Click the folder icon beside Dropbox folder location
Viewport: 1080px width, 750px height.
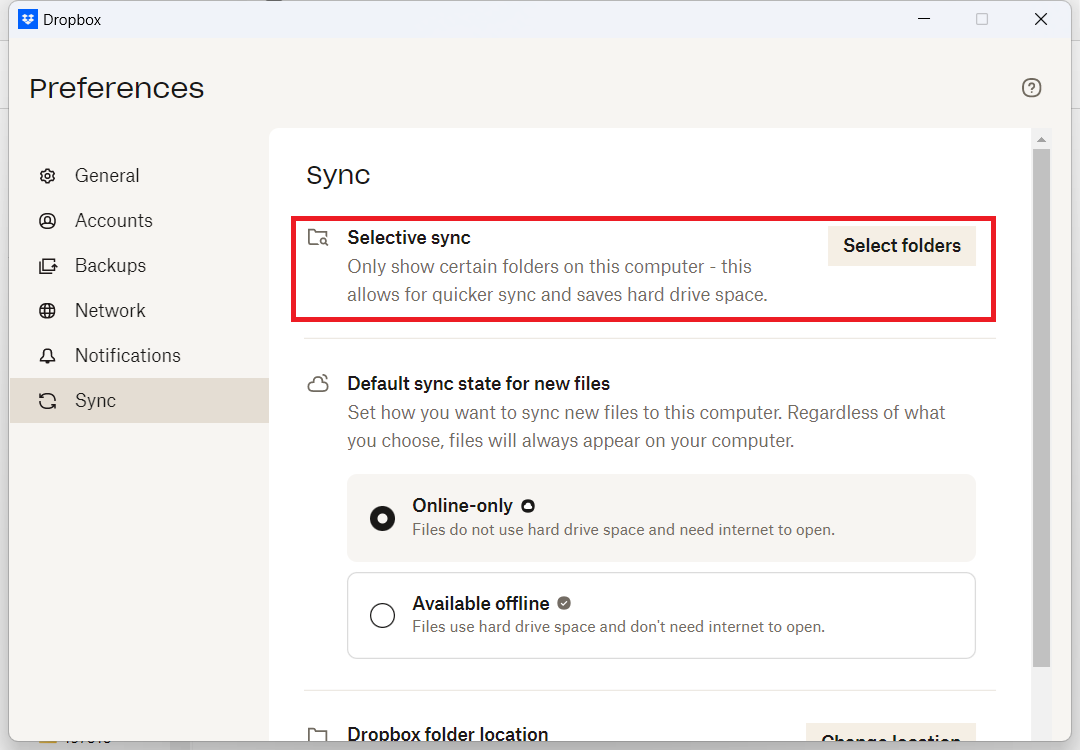pos(318,734)
